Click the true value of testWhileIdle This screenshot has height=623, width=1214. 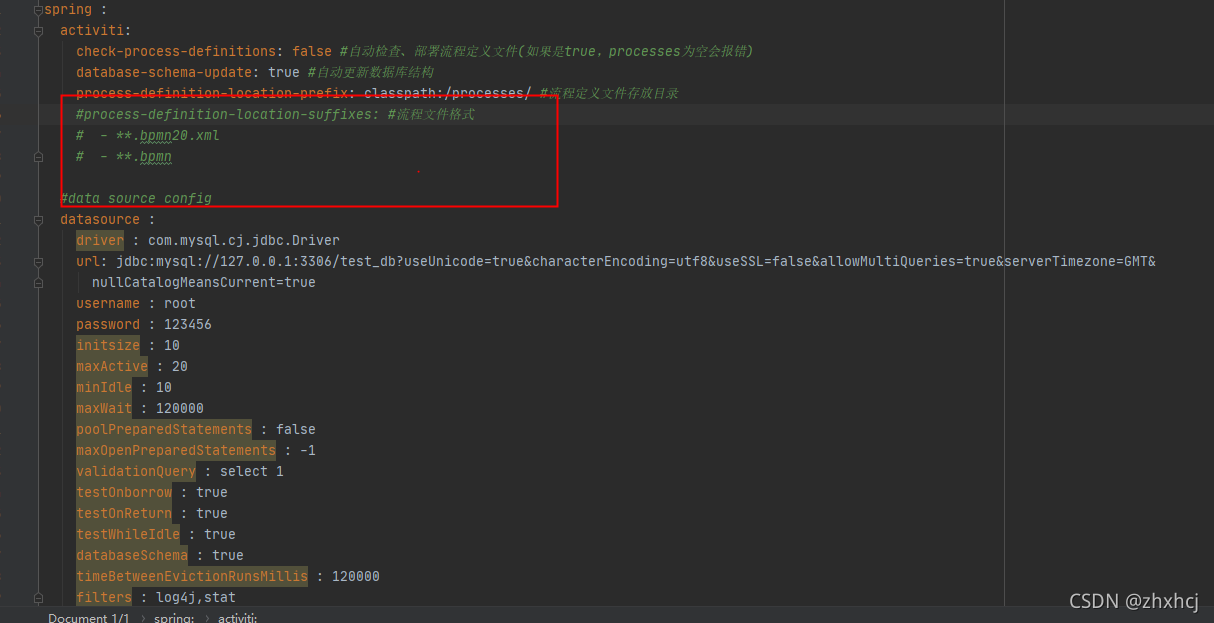pos(220,534)
